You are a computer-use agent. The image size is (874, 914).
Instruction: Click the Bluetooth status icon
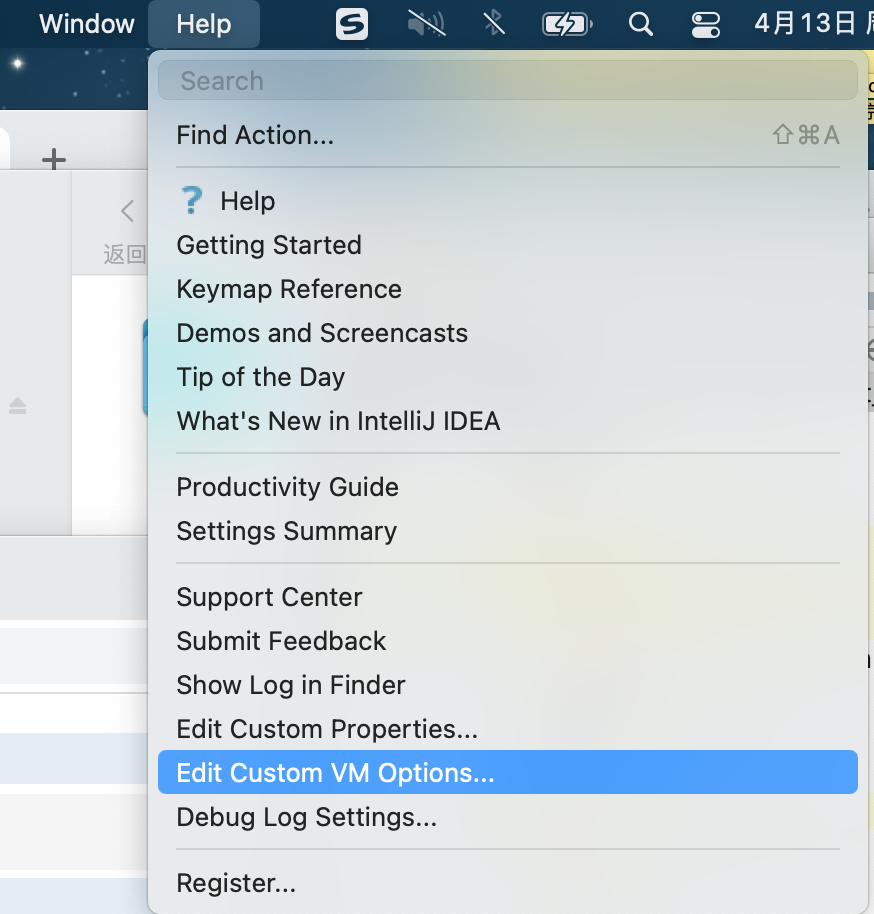coord(494,23)
